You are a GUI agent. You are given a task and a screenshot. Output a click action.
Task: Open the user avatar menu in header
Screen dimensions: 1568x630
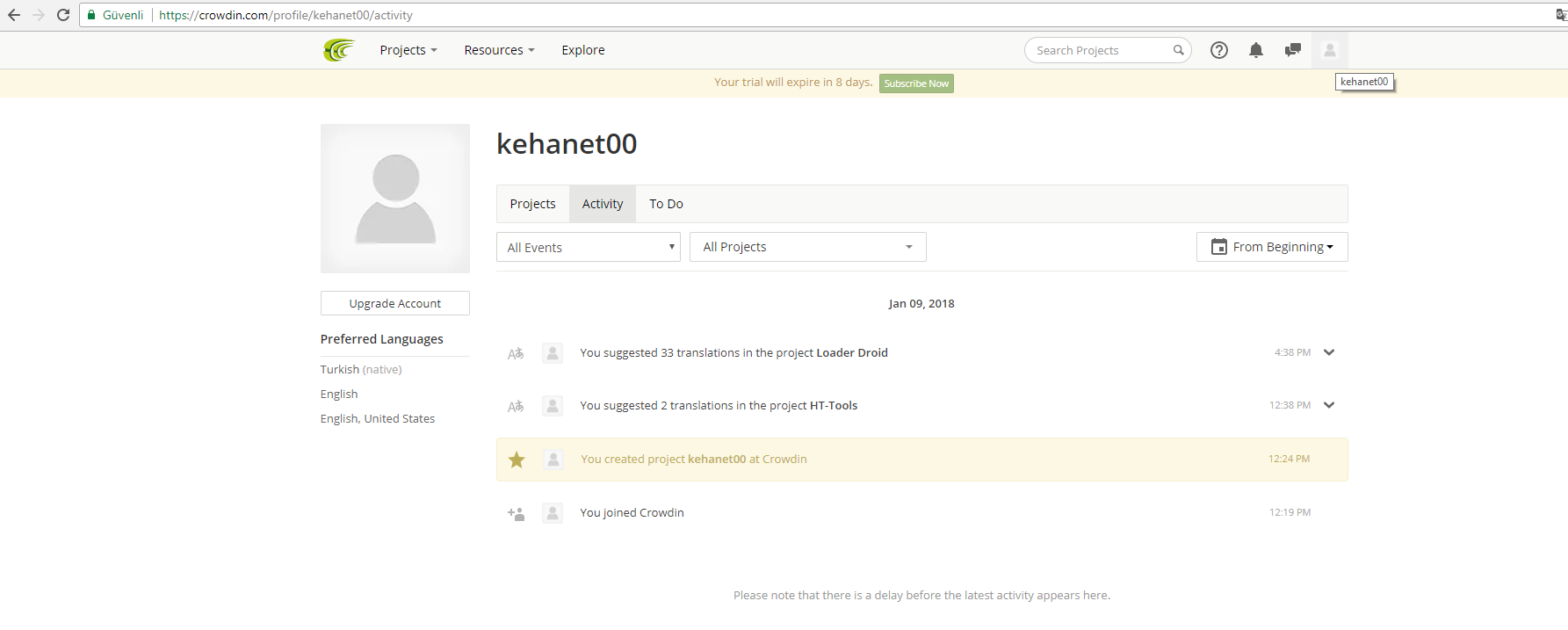(x=1330, y=50)
